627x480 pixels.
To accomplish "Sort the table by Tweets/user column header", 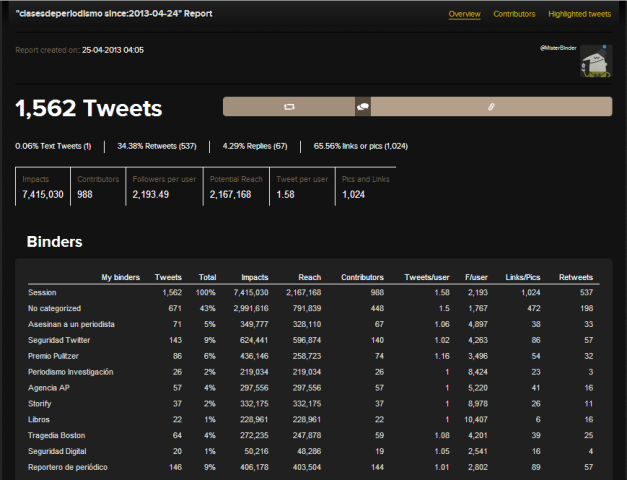I will 428,277.
